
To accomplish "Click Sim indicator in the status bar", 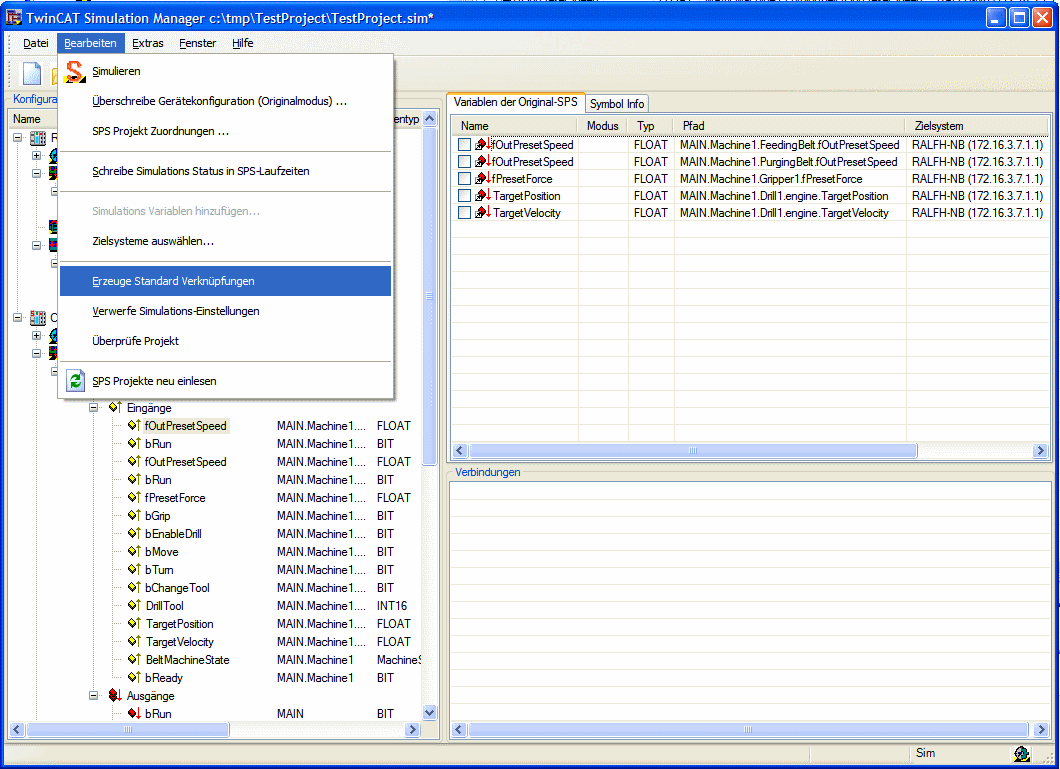I will point(925,753).
